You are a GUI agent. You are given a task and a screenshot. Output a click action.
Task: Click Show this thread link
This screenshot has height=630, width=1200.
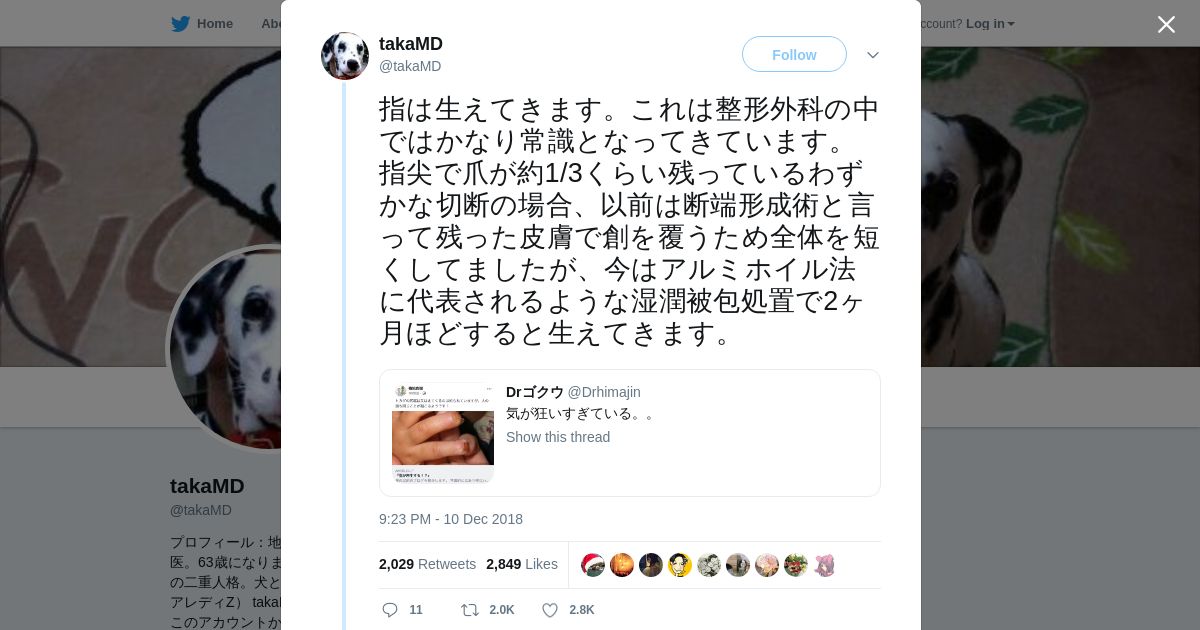(x=558, y=437)
